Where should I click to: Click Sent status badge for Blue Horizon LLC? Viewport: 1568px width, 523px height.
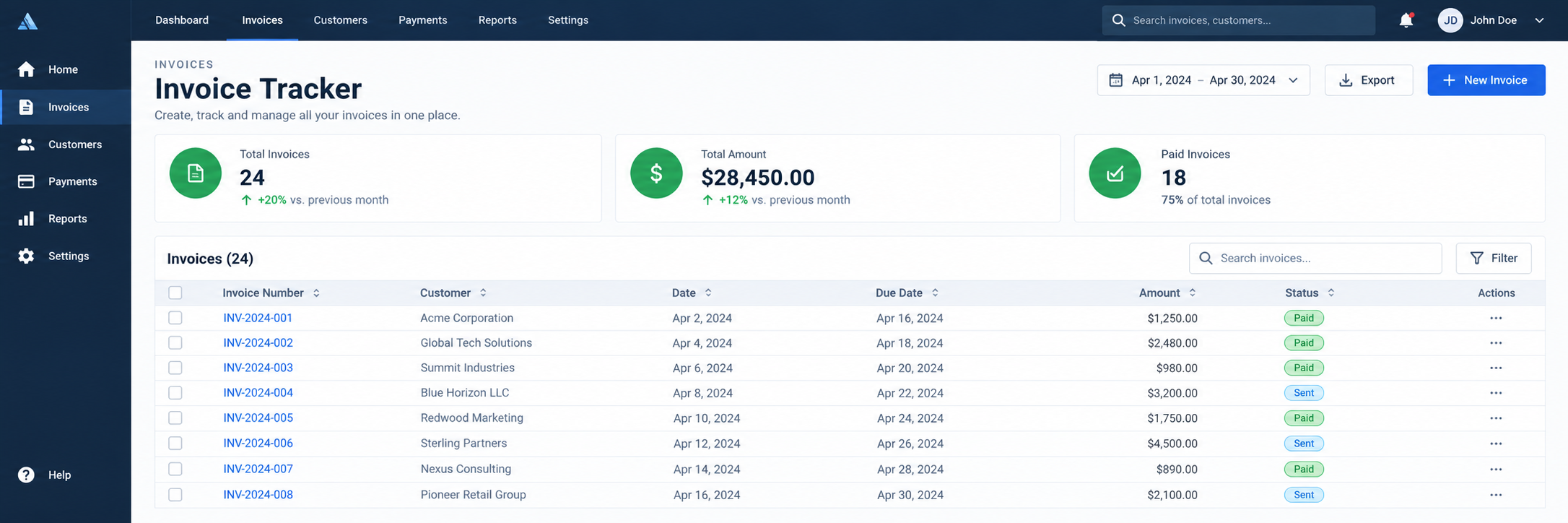point(1304,393)
